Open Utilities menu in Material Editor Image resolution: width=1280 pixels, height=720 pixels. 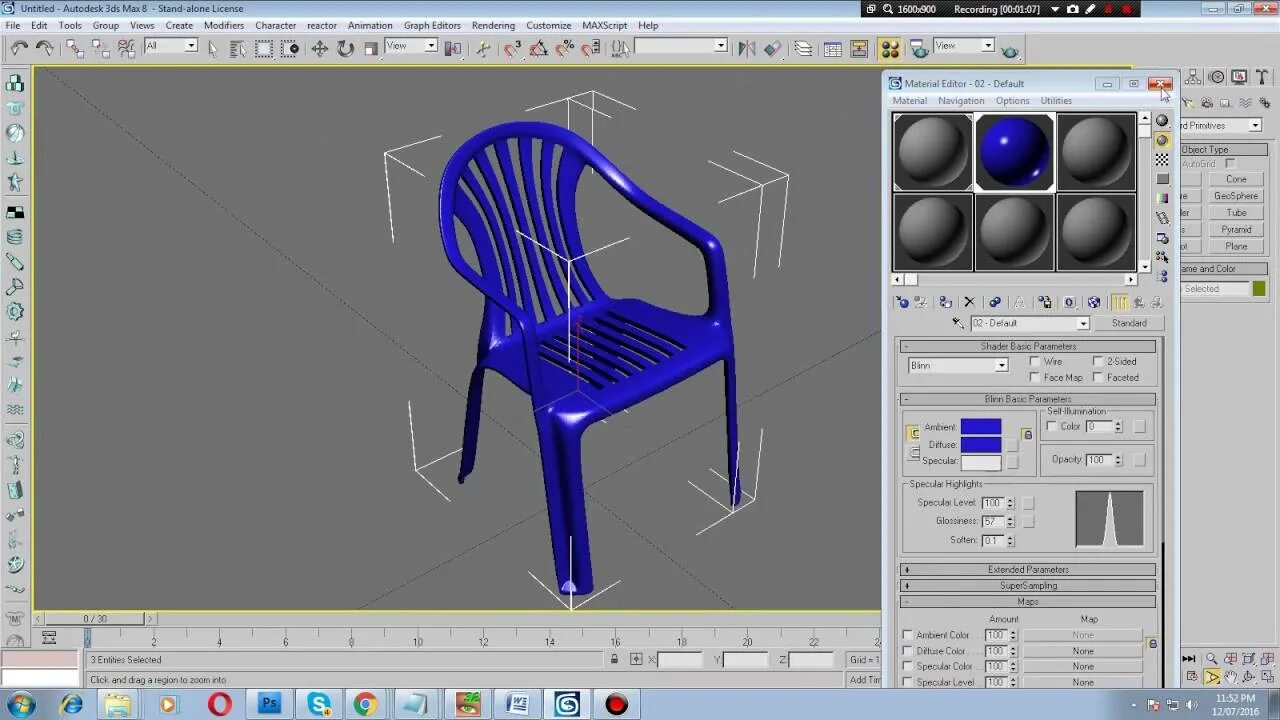tap(1056, 101)
